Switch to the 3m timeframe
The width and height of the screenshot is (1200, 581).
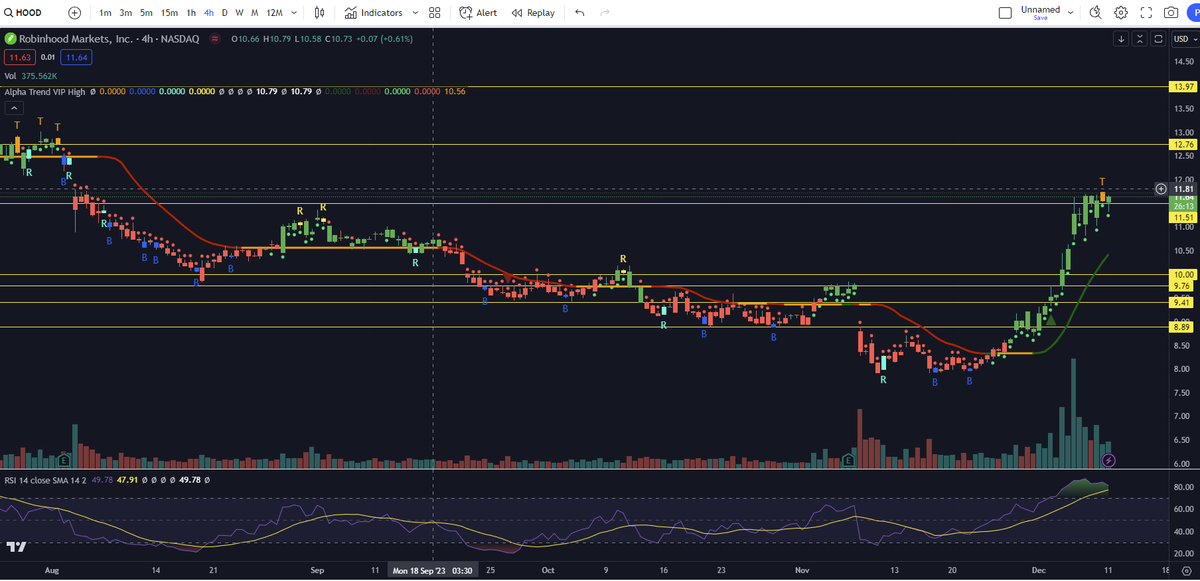click(125, 13)
